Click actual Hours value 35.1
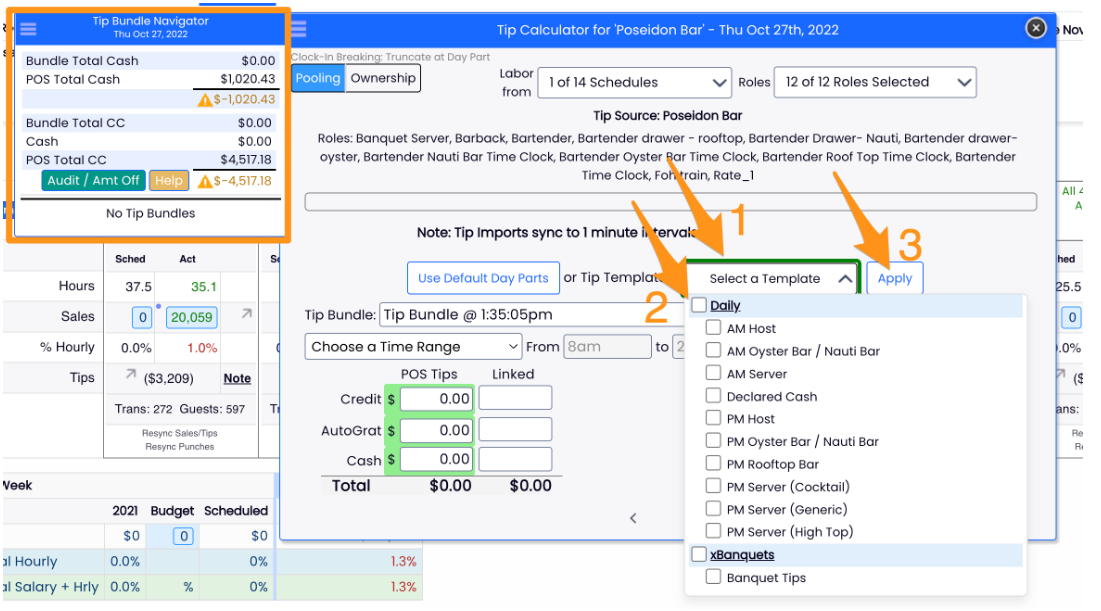Image resolution: width=1101 pixels, height=611 pixels. (204, 287)
